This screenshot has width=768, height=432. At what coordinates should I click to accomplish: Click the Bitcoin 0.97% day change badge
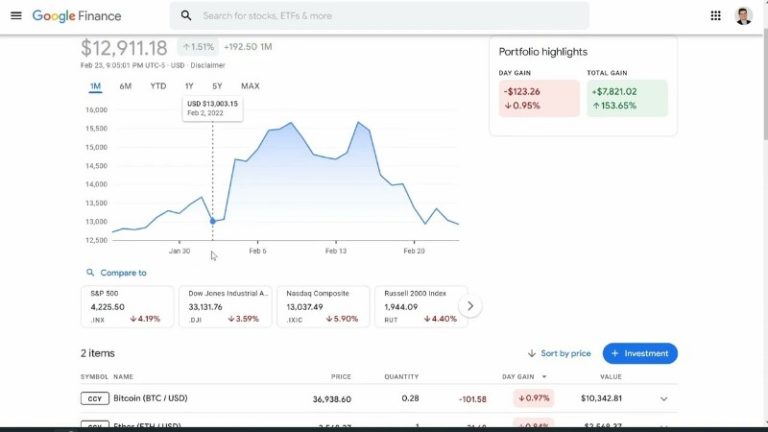pyautogui.click(x=533, y=399)
